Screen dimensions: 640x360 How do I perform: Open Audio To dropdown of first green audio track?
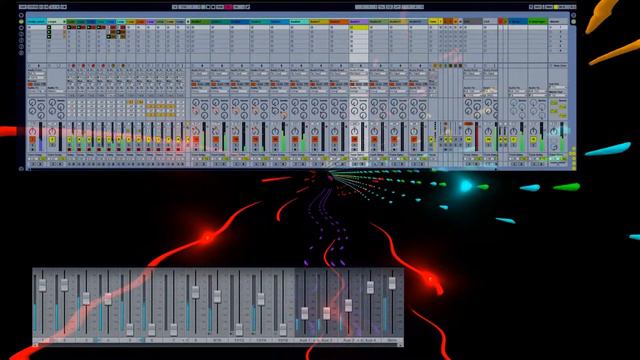tap(200, 91)
